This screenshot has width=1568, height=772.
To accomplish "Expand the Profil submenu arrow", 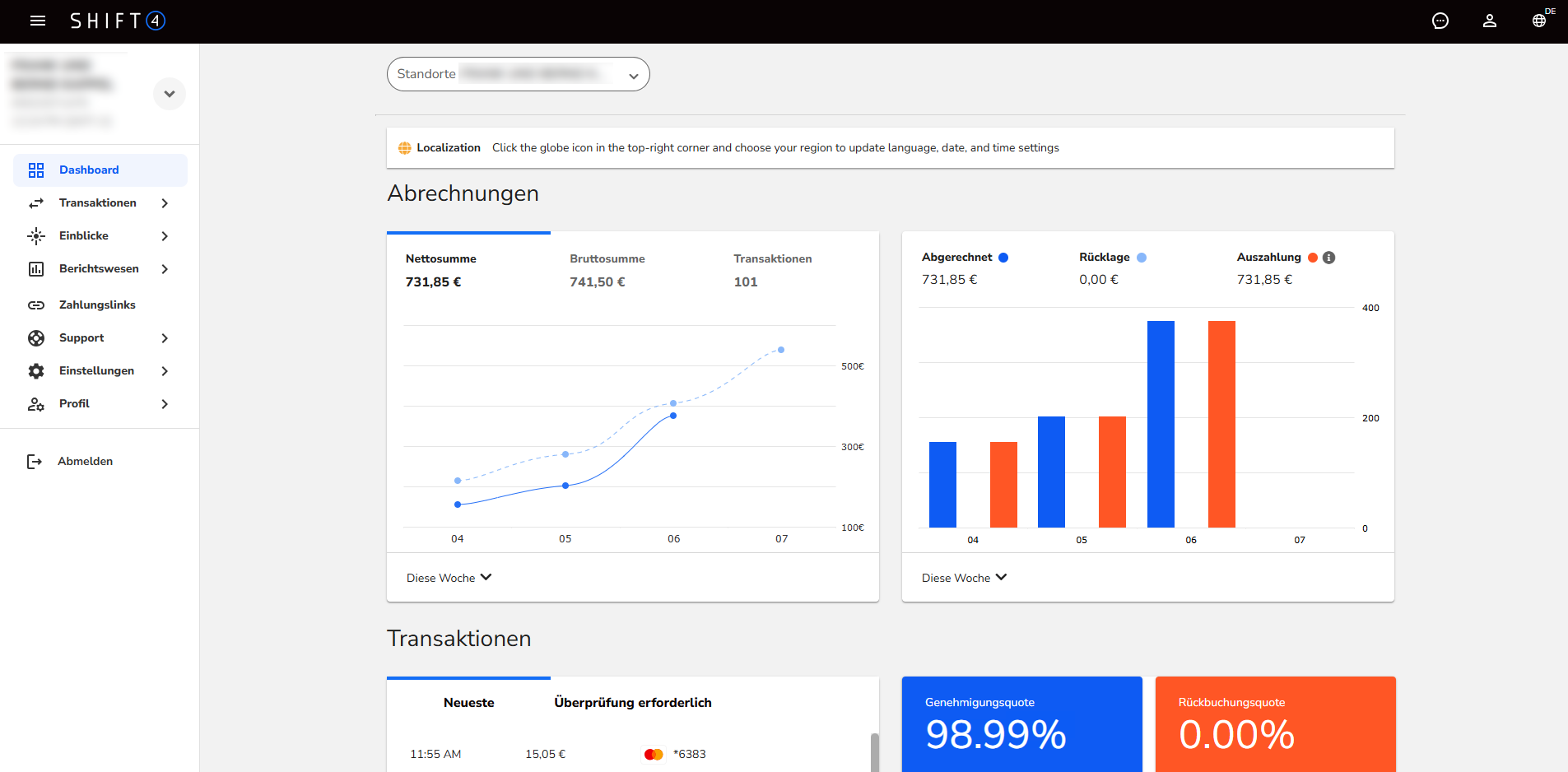I will tap(165, 404).
